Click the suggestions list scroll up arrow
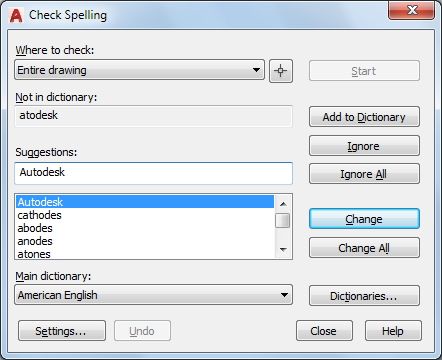This screenshot has width=442, height=360. (x=283, y=204)
